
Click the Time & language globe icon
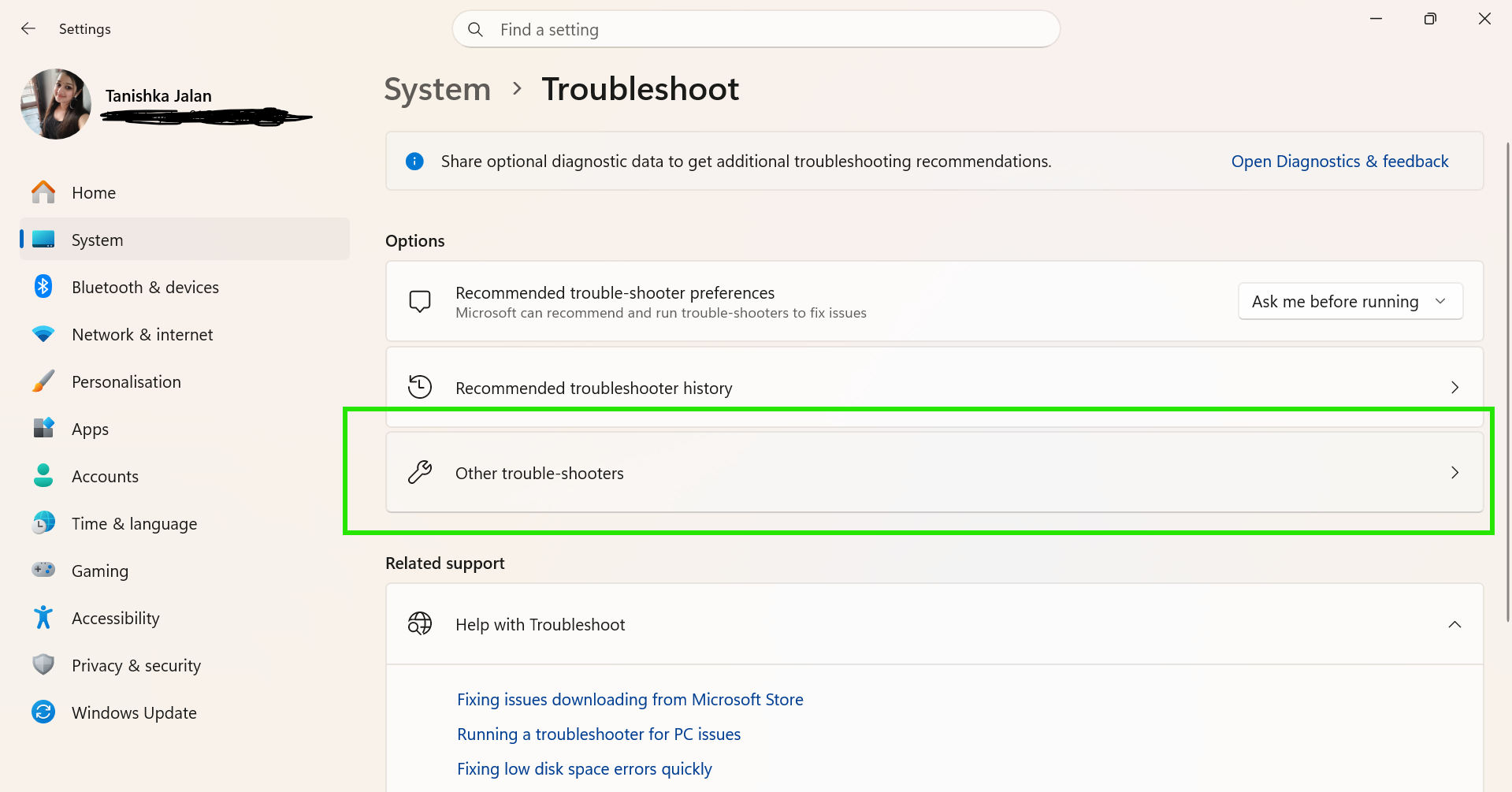click(43, 522)
